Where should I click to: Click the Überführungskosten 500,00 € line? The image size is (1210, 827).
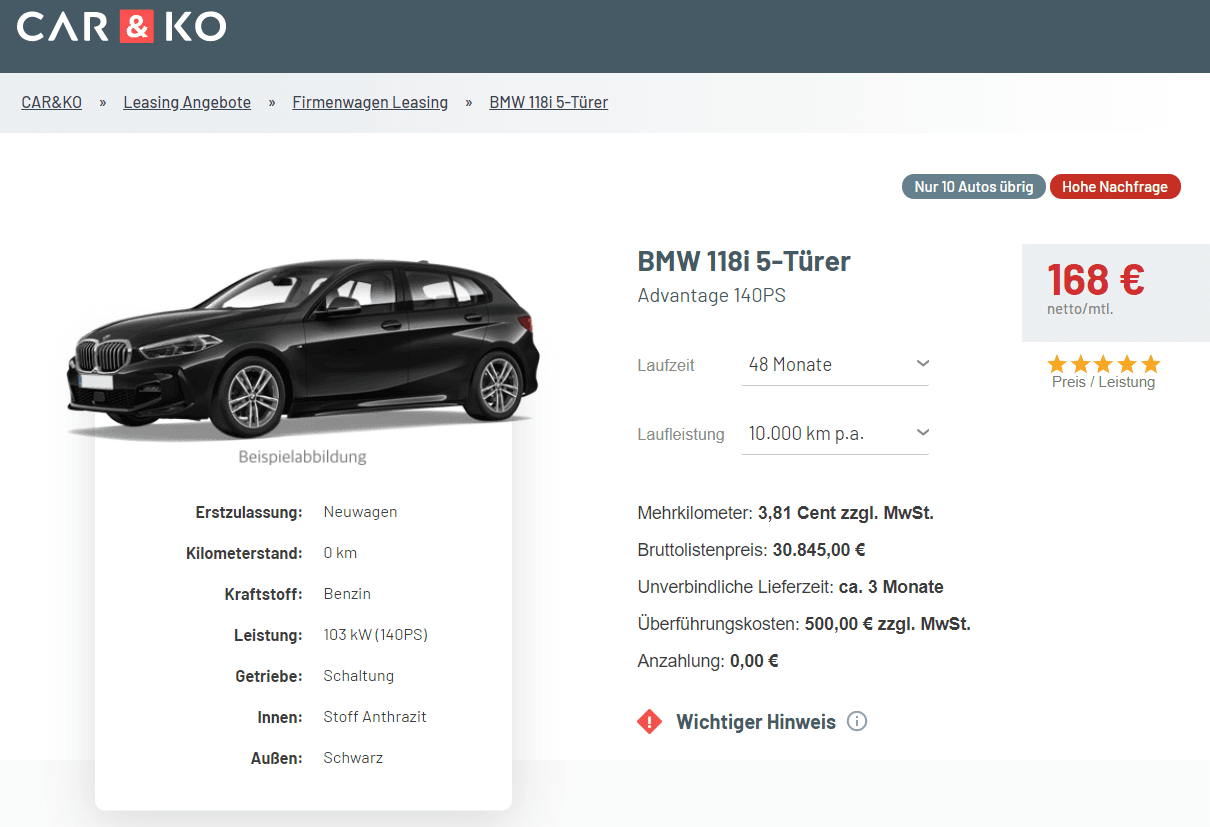pyautogui.click(x=804, y=624)
